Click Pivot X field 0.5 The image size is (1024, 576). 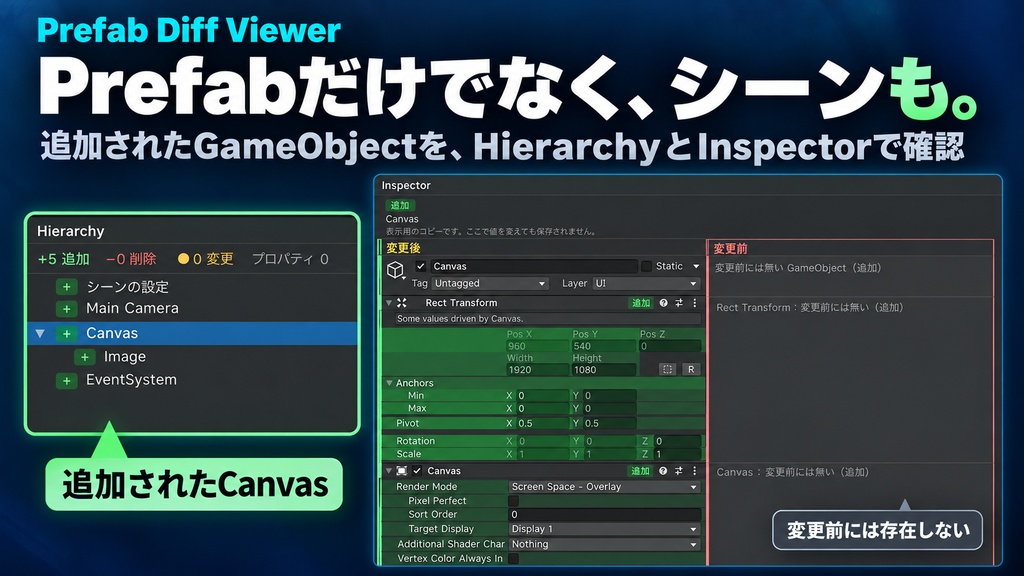pos(542,423)
